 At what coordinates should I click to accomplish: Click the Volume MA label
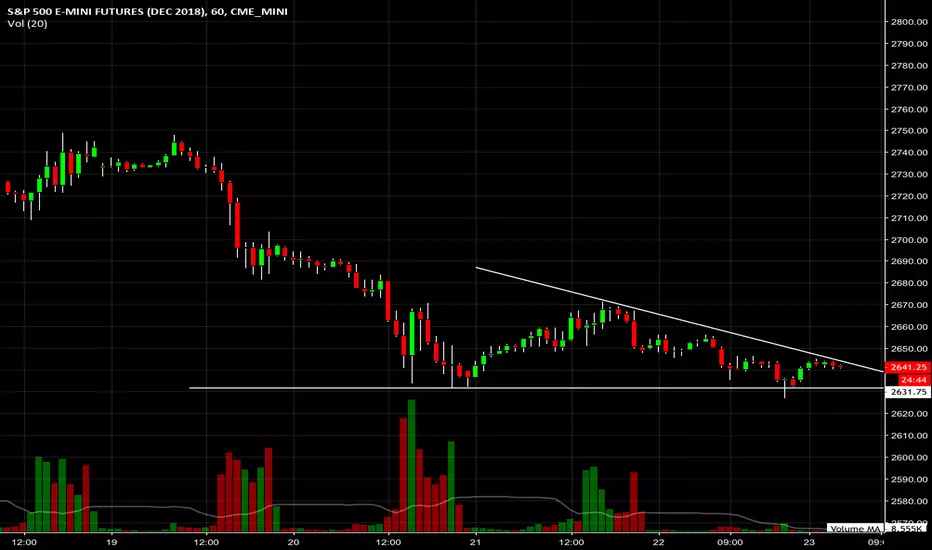[855, 529]
